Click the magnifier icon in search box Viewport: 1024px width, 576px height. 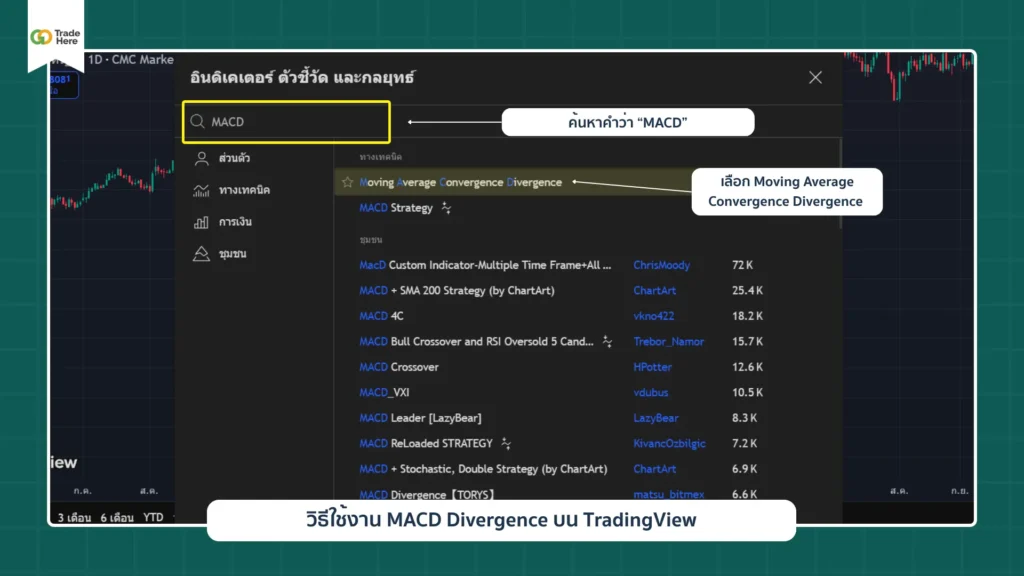197,121
